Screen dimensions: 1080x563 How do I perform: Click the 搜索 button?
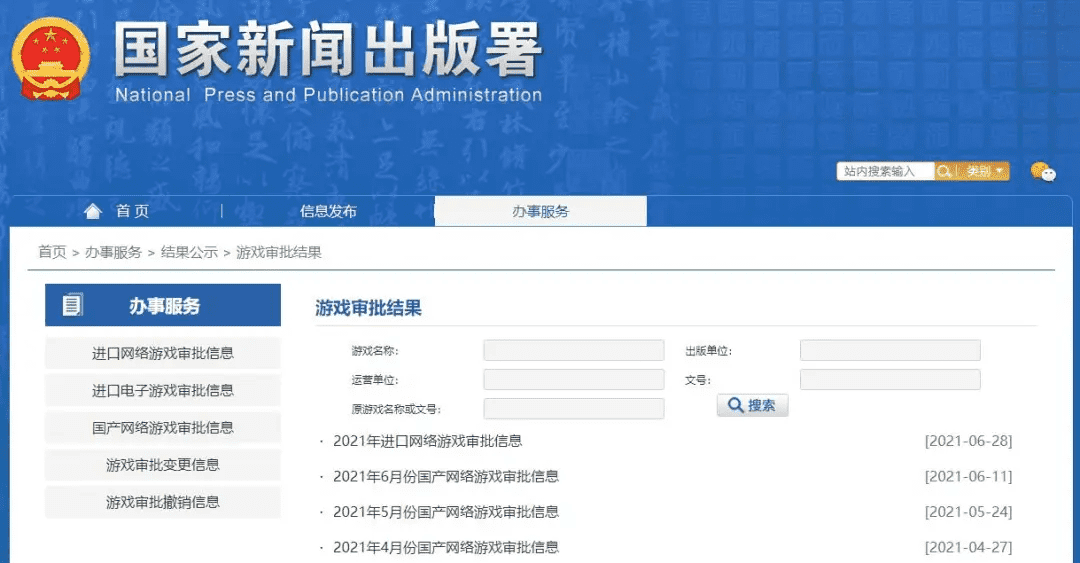[x=752, y=405]
